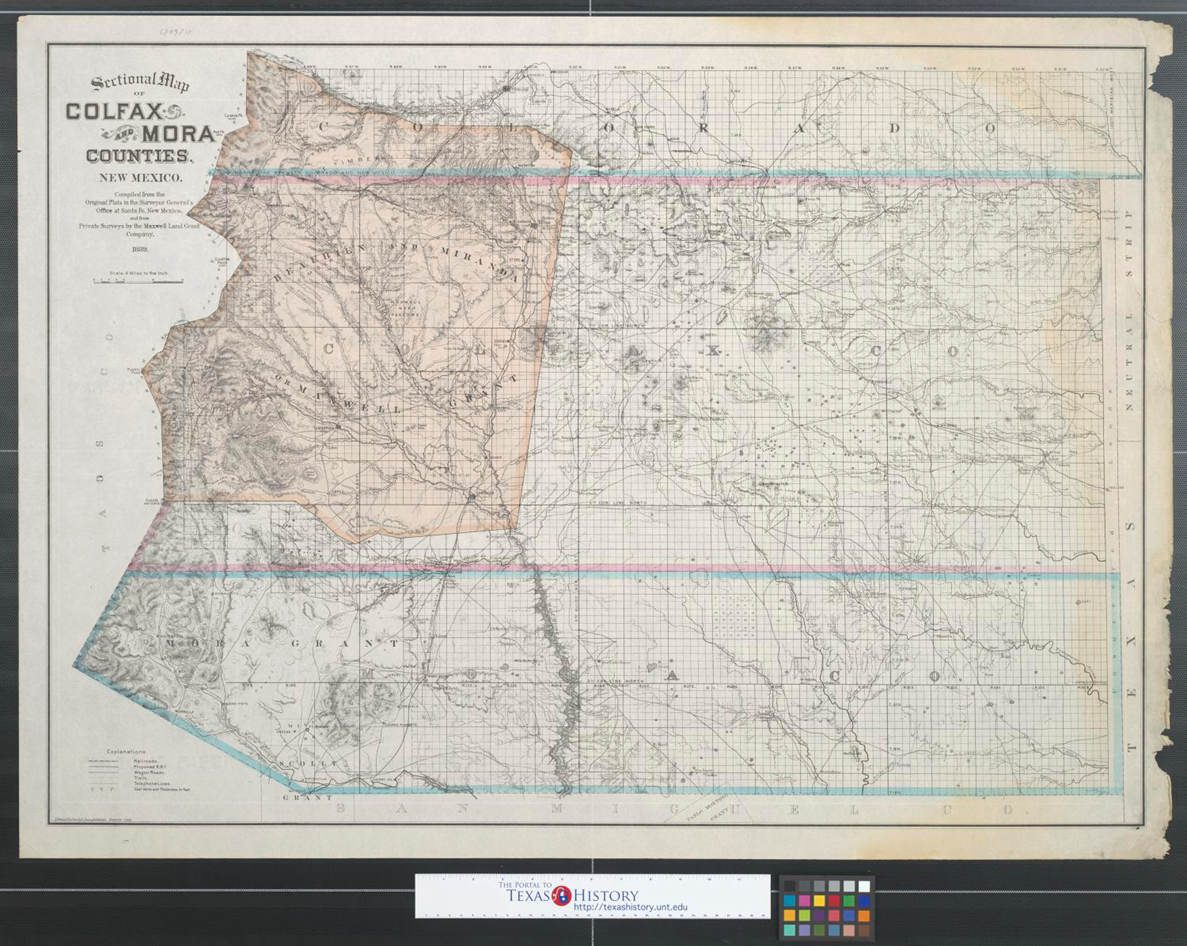The height and width of the screenshot is (946, 1187).
Task: Click the brown swatch on the color chart
Action: [864, 930]
